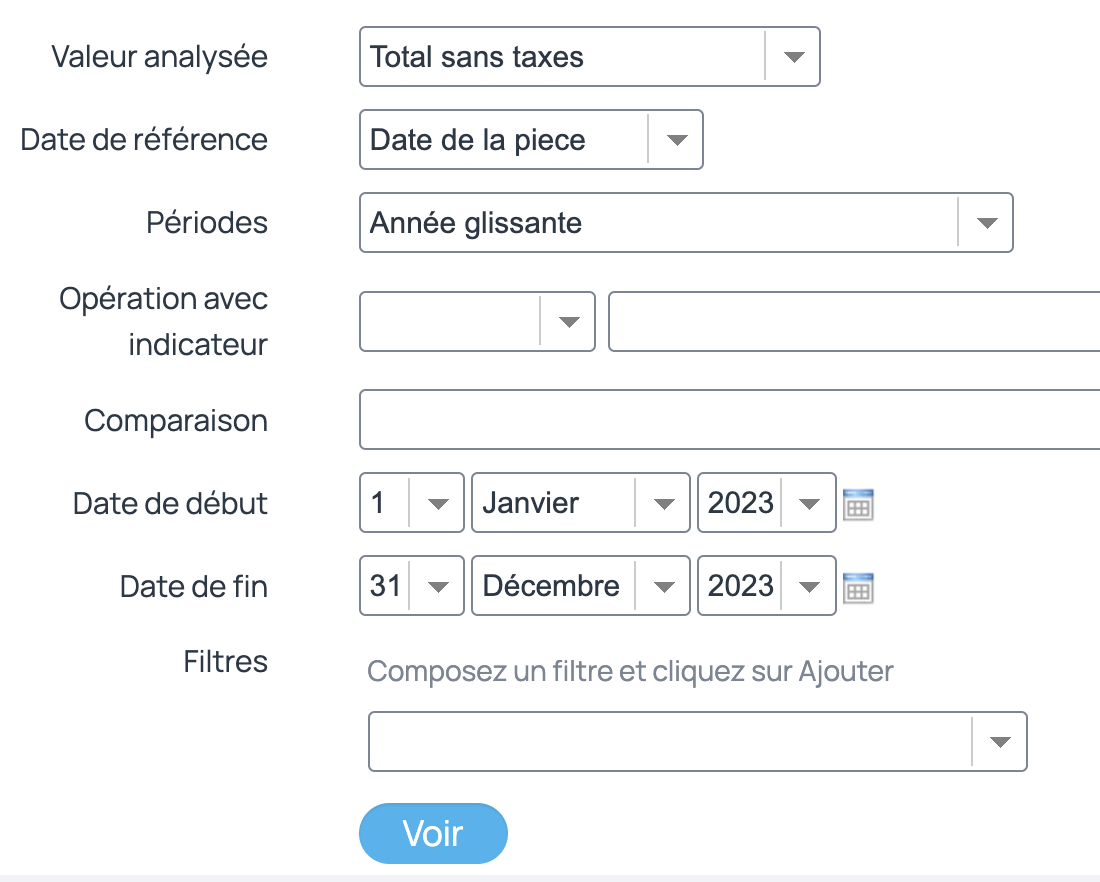Open the Filtres composition dropdown

(x=697, y=741)
